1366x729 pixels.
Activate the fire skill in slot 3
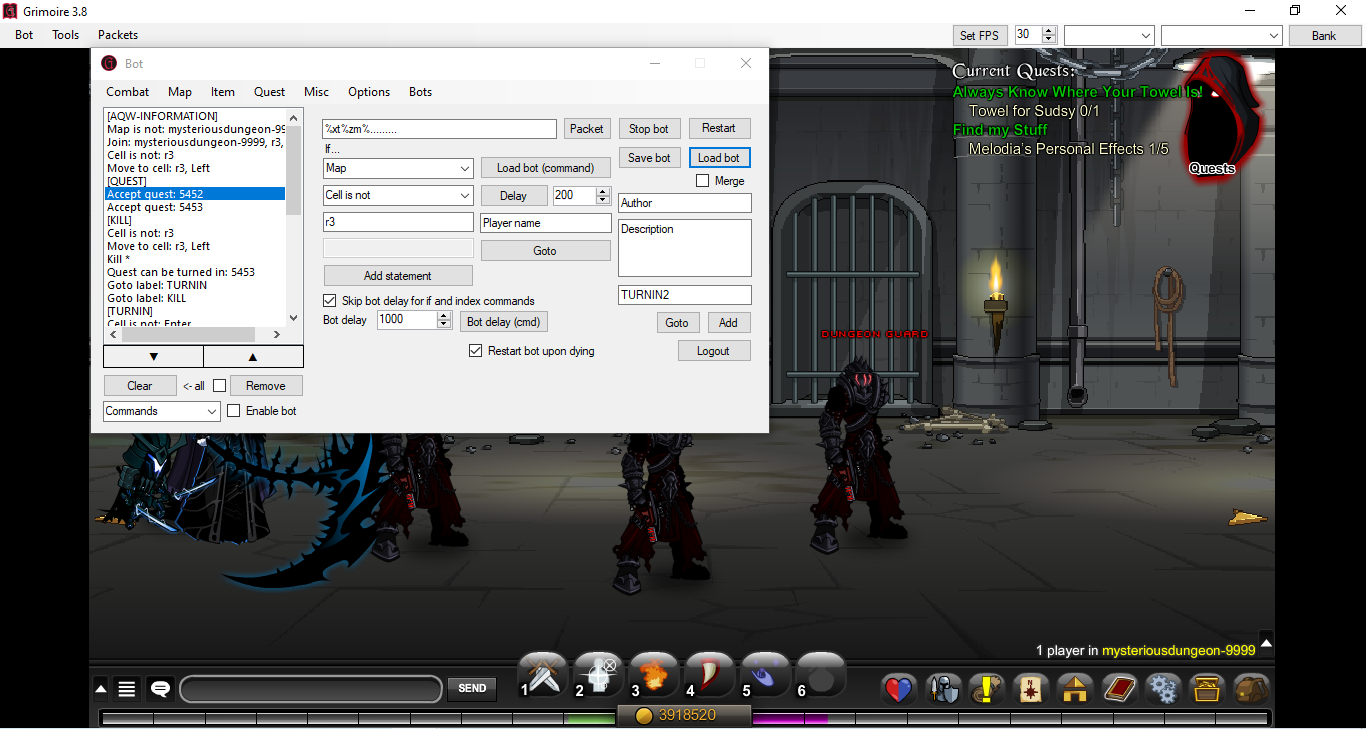click(x=653, y=674)
